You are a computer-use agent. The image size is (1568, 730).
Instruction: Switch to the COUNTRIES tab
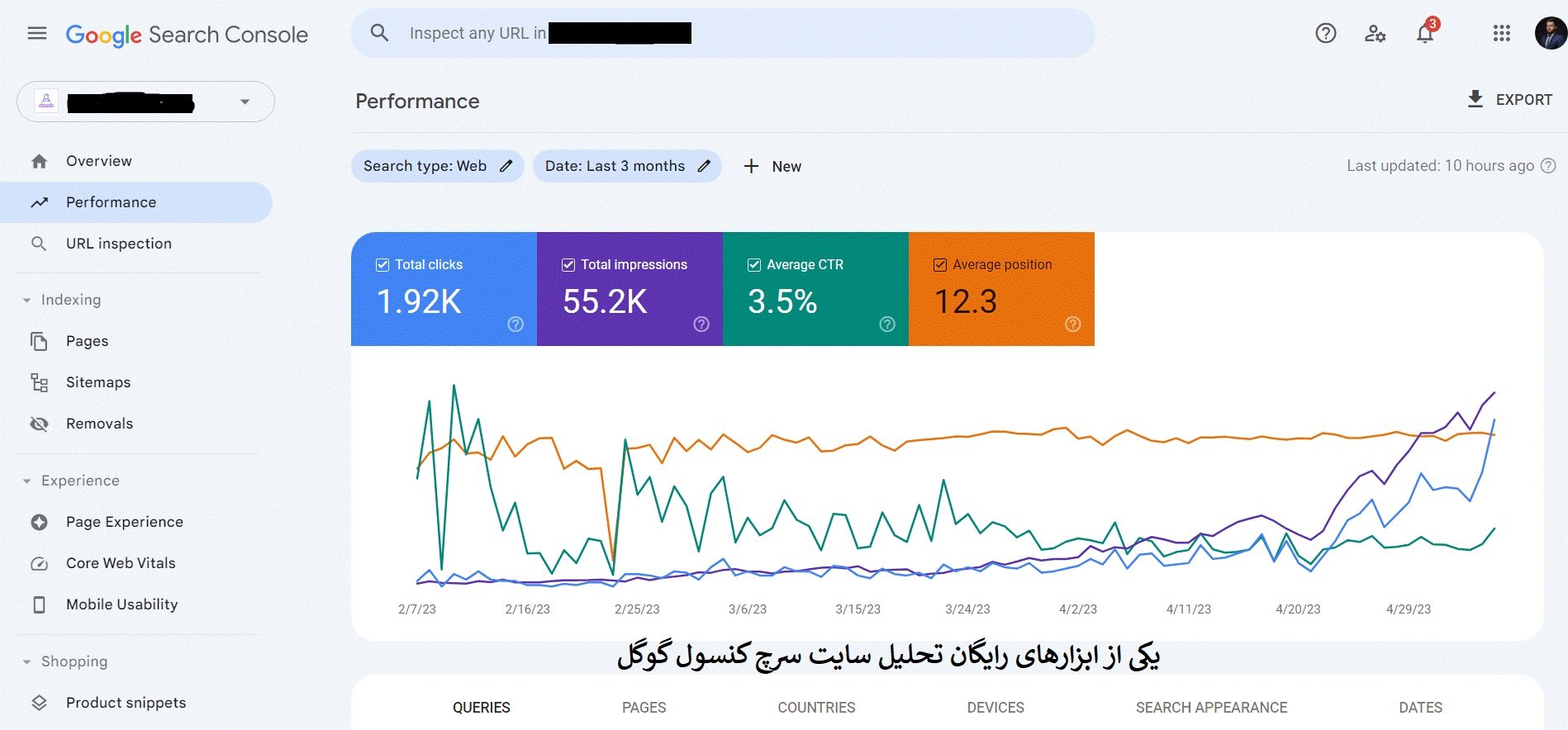(815, 707)
